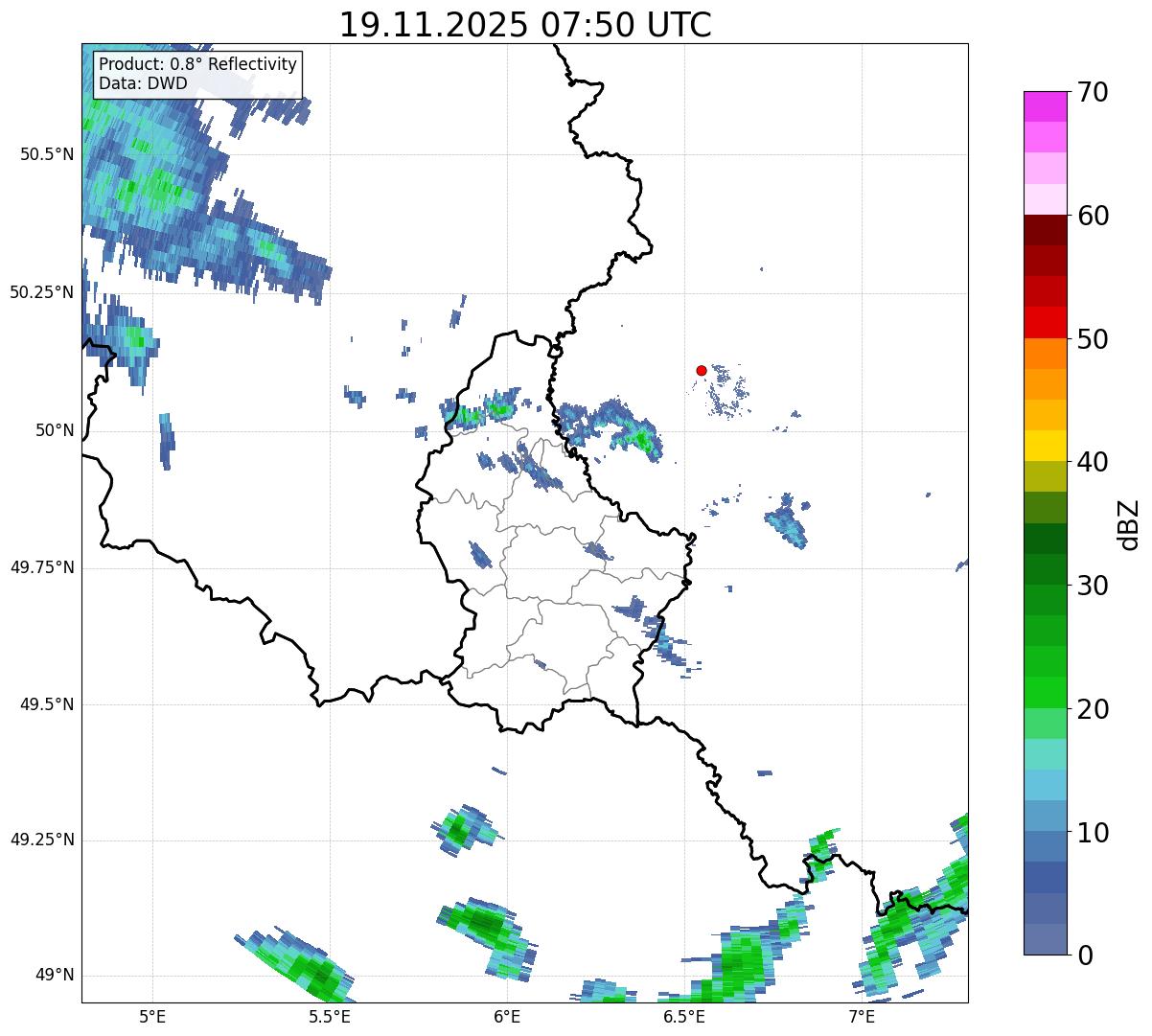The width and height of the screenshot is (1152, 1036).
Task: Click the '50°N' latitude label
Action: (55, 430)
